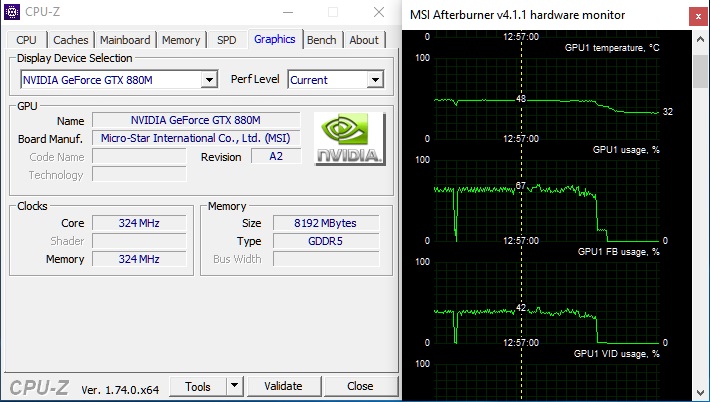Screen dimensions: 711x402
Task: Click scroll-up arrow in Afterburner monitor
Action: pos(700,39)
